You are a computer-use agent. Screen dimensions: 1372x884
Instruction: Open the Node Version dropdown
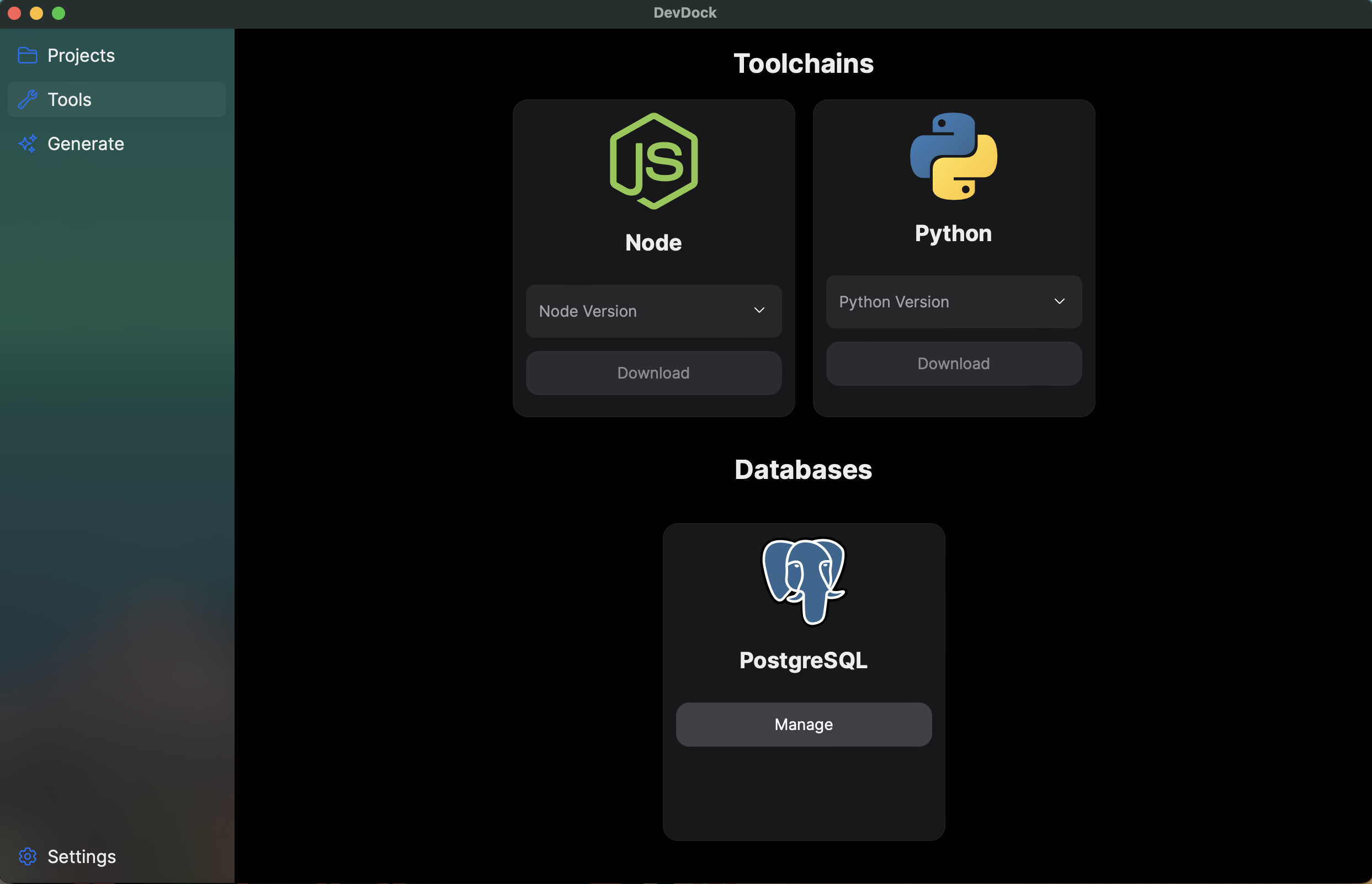coord(653,311)
